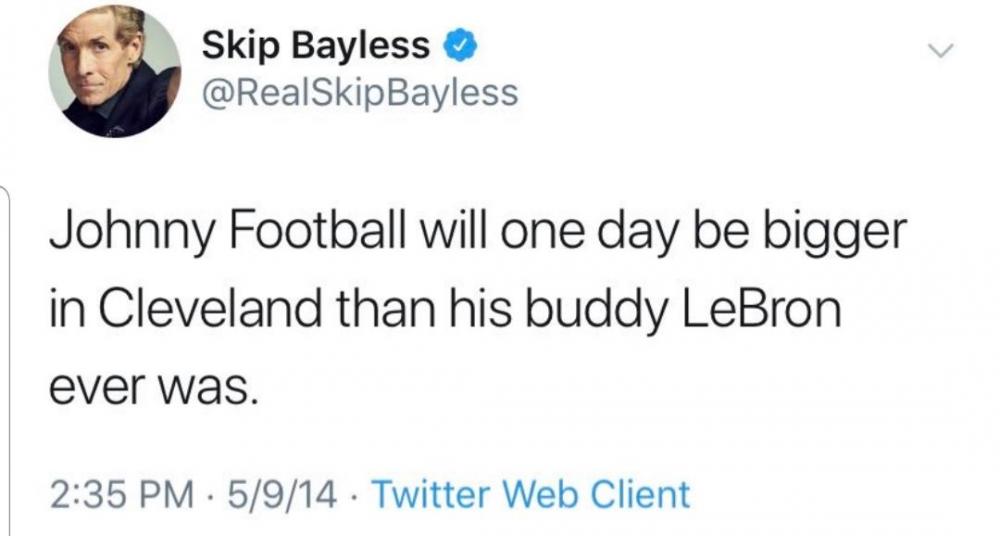
Task: Click the tweet's last line "ever was."
Action: (x=154, y=388)
